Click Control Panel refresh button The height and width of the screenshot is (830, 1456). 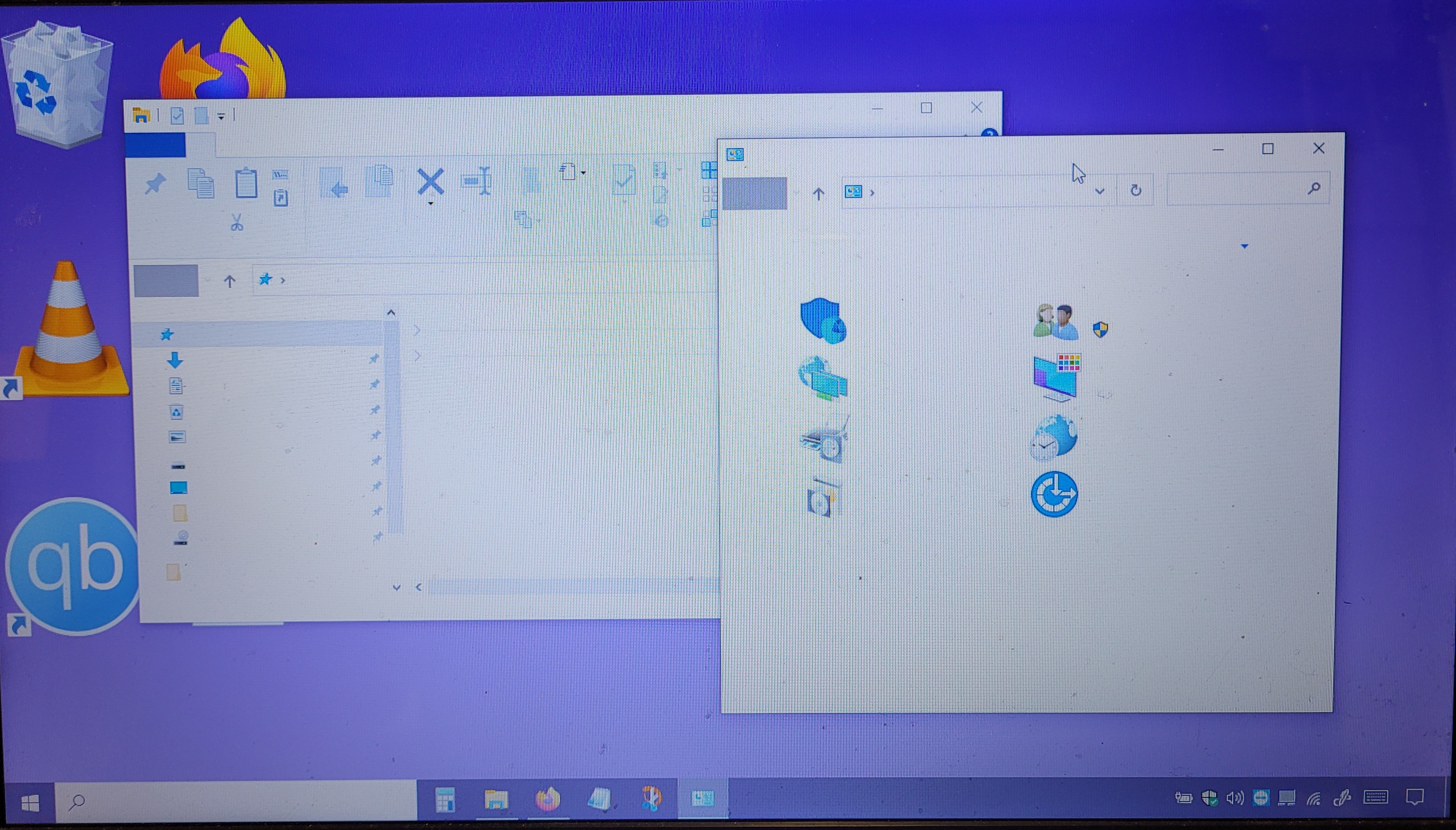tap(1135, 190)
